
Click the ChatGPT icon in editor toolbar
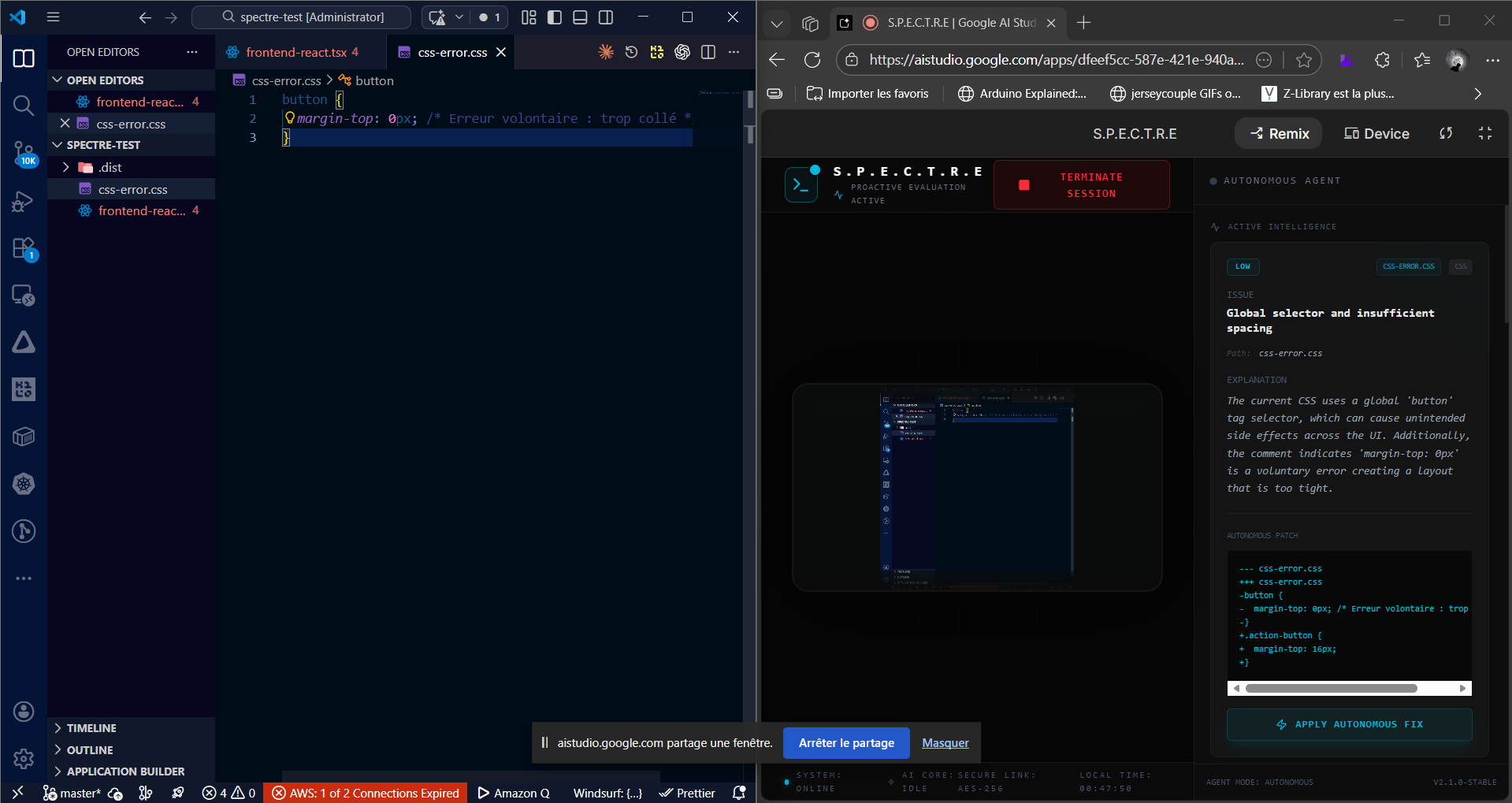pyautogui.click(x=682, y=52)
